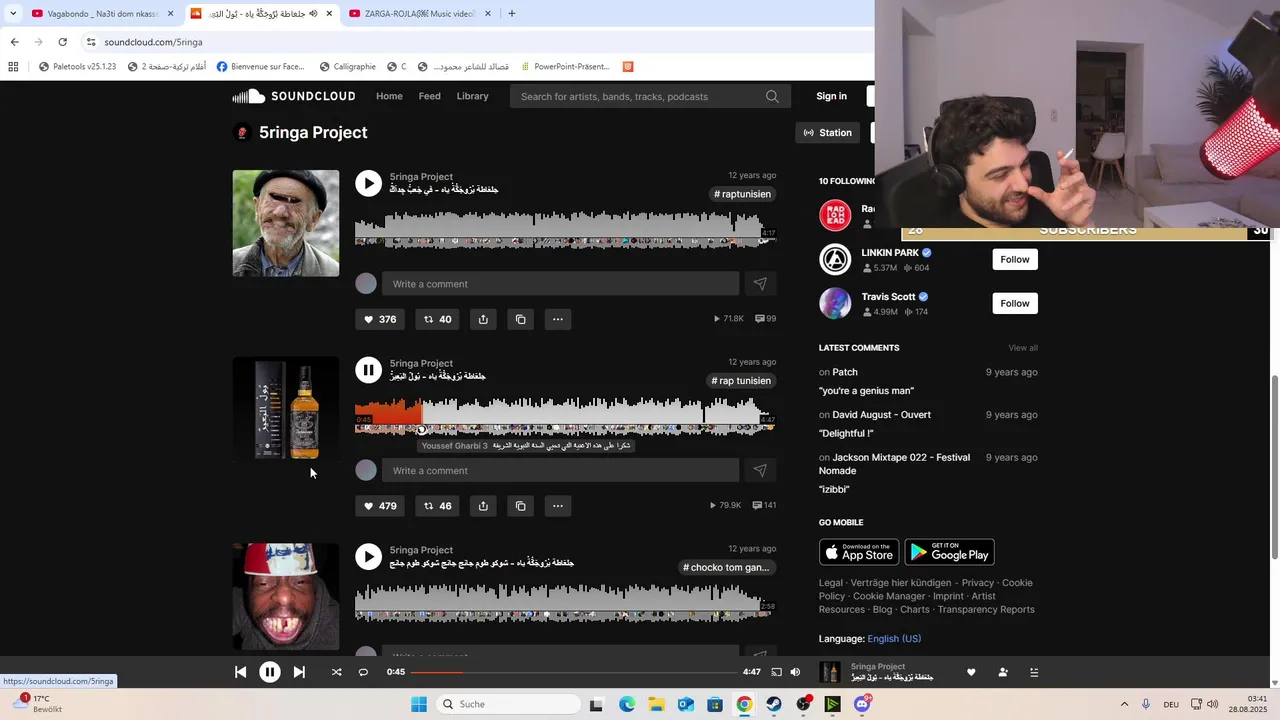Share the second track via share icon
This screenshot has width=1280, height=720.
coord(483,506)
